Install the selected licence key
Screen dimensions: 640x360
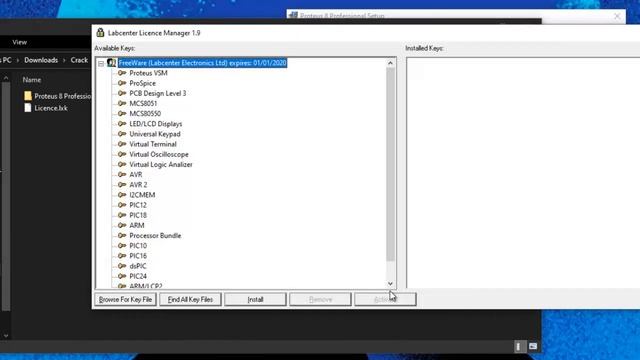[255, 300]
